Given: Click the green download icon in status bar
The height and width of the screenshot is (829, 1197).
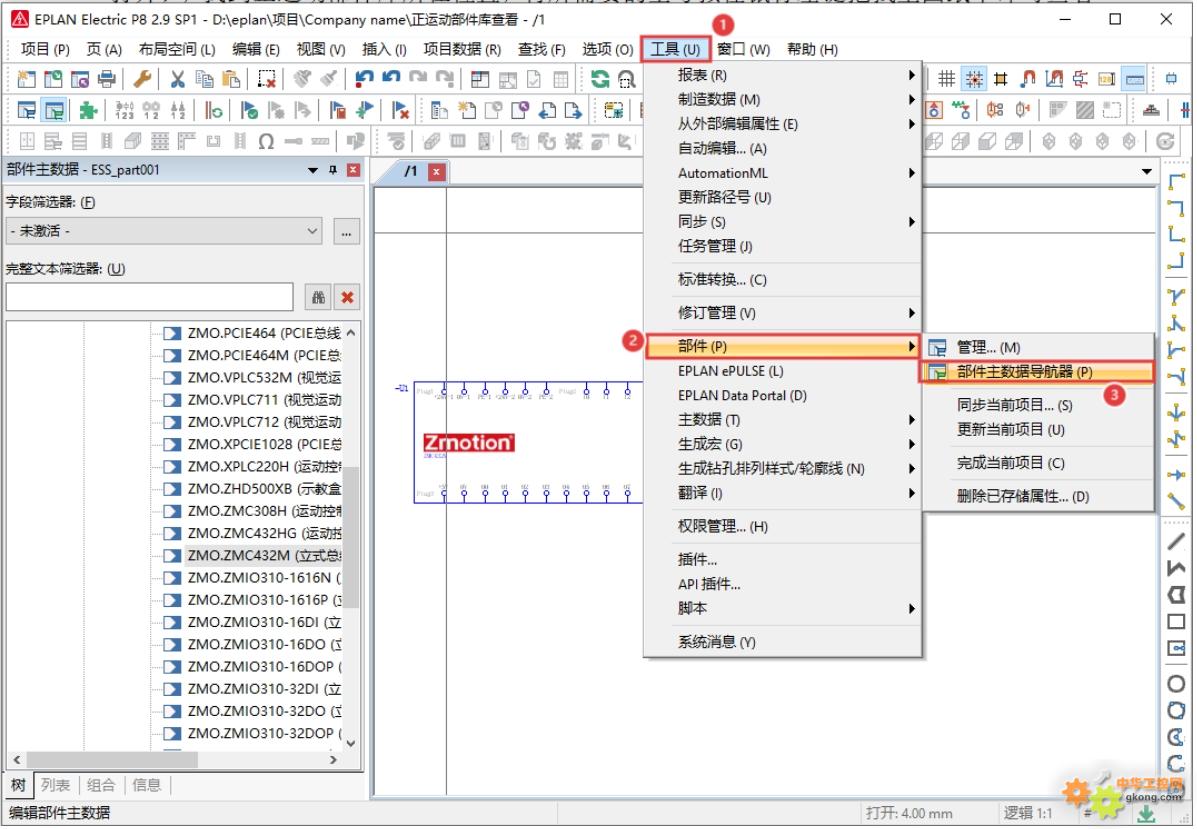Looking at the screenshot, I should tap(1146, 814).
